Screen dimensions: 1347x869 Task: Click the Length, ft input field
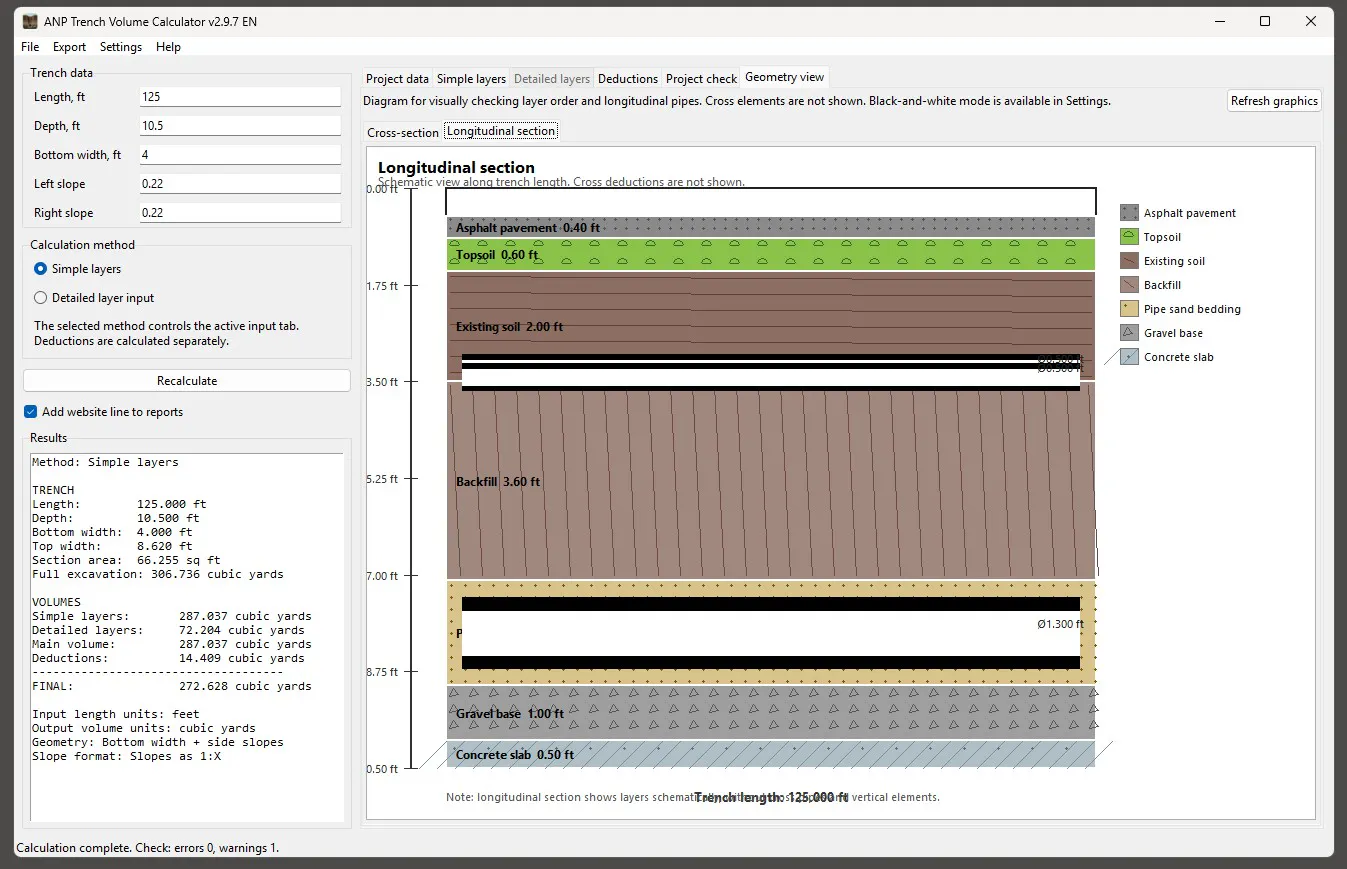coord(240,97)
